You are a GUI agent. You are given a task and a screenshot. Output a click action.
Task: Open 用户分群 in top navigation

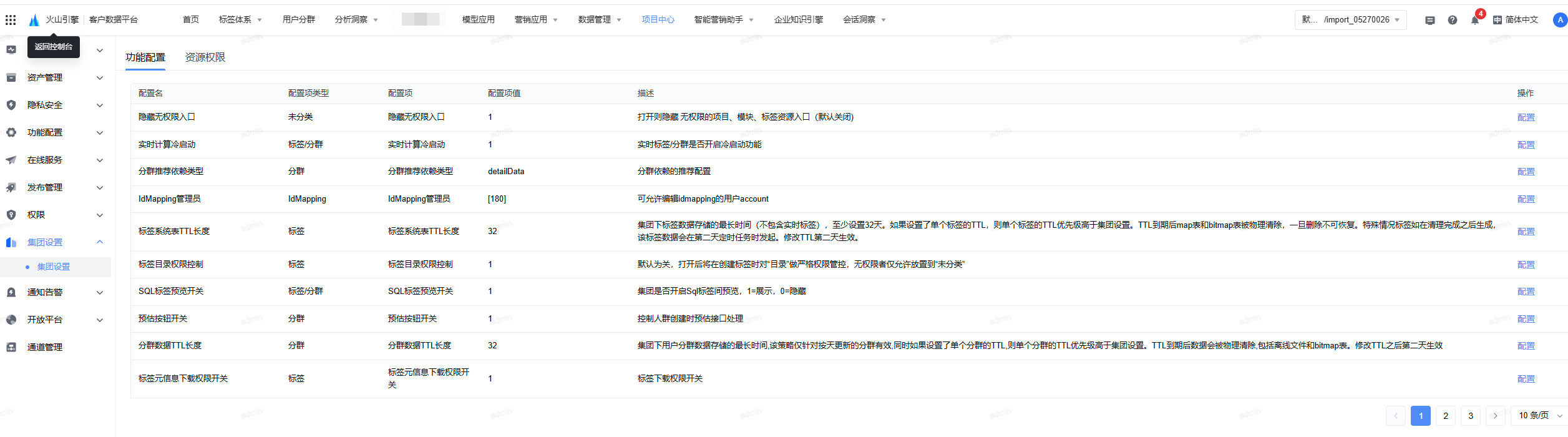(x=299, y=20)
